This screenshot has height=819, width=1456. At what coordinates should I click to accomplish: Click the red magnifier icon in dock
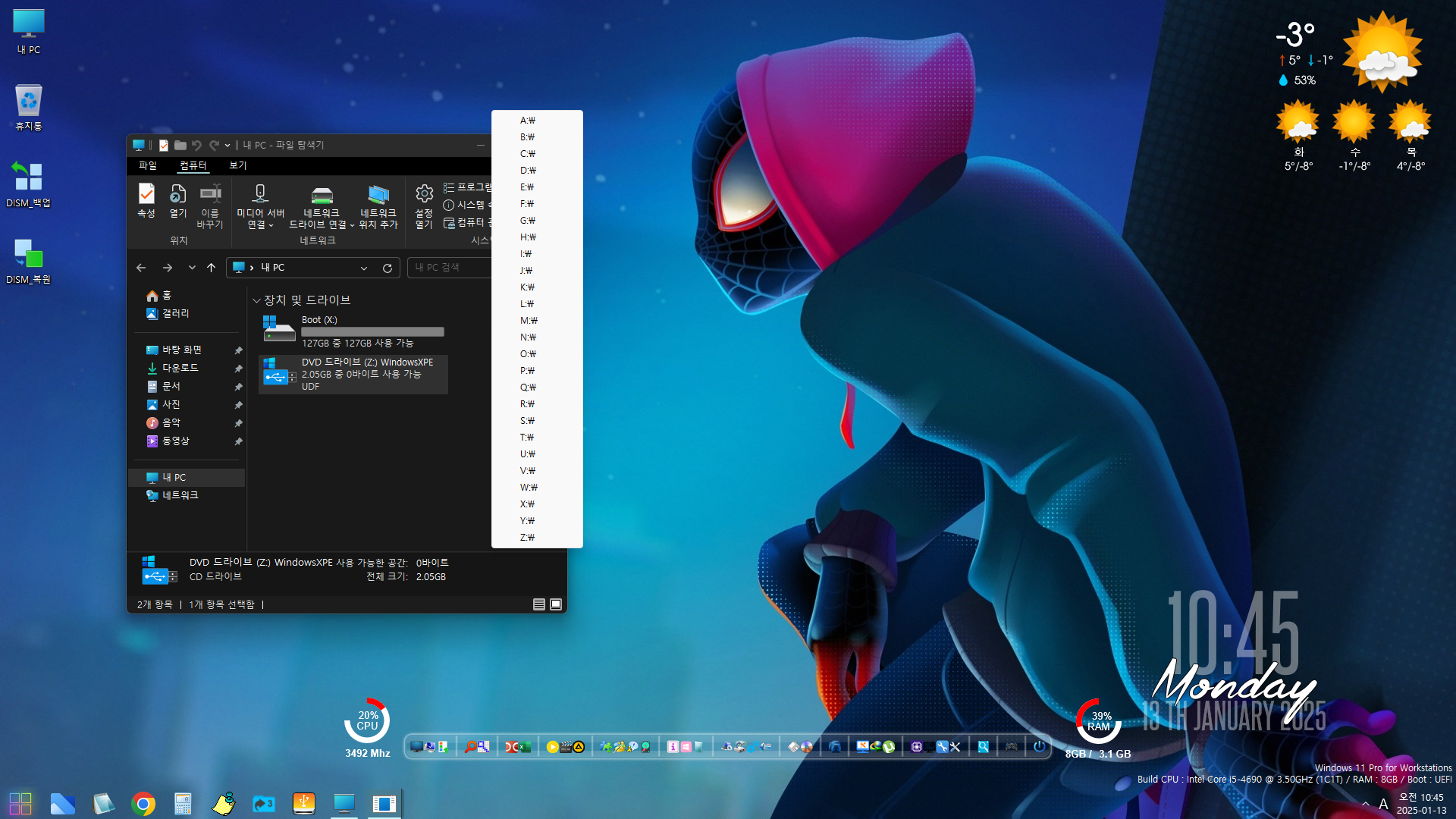[471, 747]
